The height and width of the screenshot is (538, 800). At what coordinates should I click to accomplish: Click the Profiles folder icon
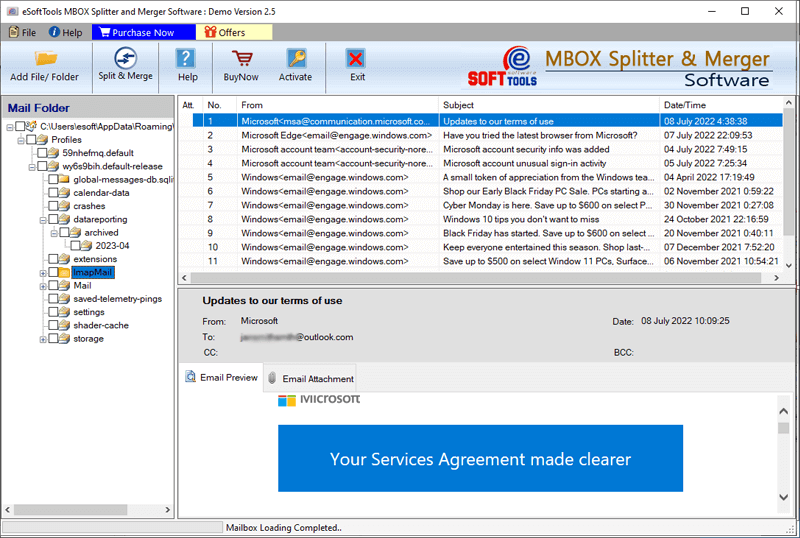pyautogui.click(x=42, y=139)
